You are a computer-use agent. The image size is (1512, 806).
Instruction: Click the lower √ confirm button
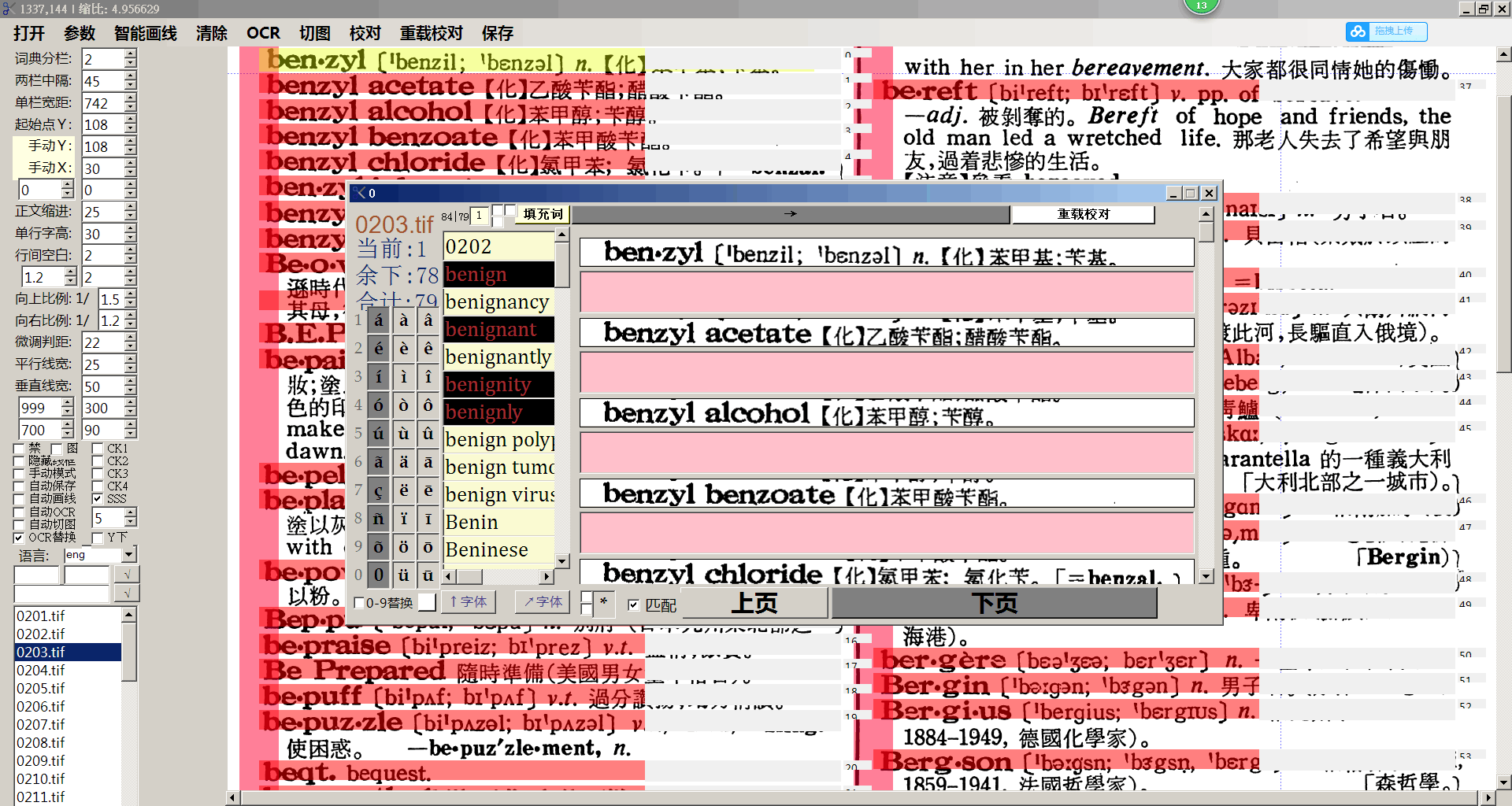tap(127, 593)
